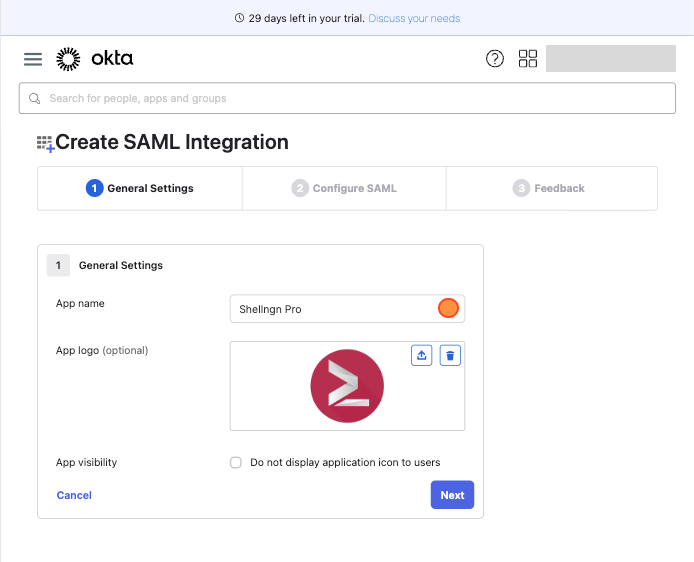Viewport: 694px width, 562px height.
Task: Upload a new app logo image
Action: [x=421, y=355]
